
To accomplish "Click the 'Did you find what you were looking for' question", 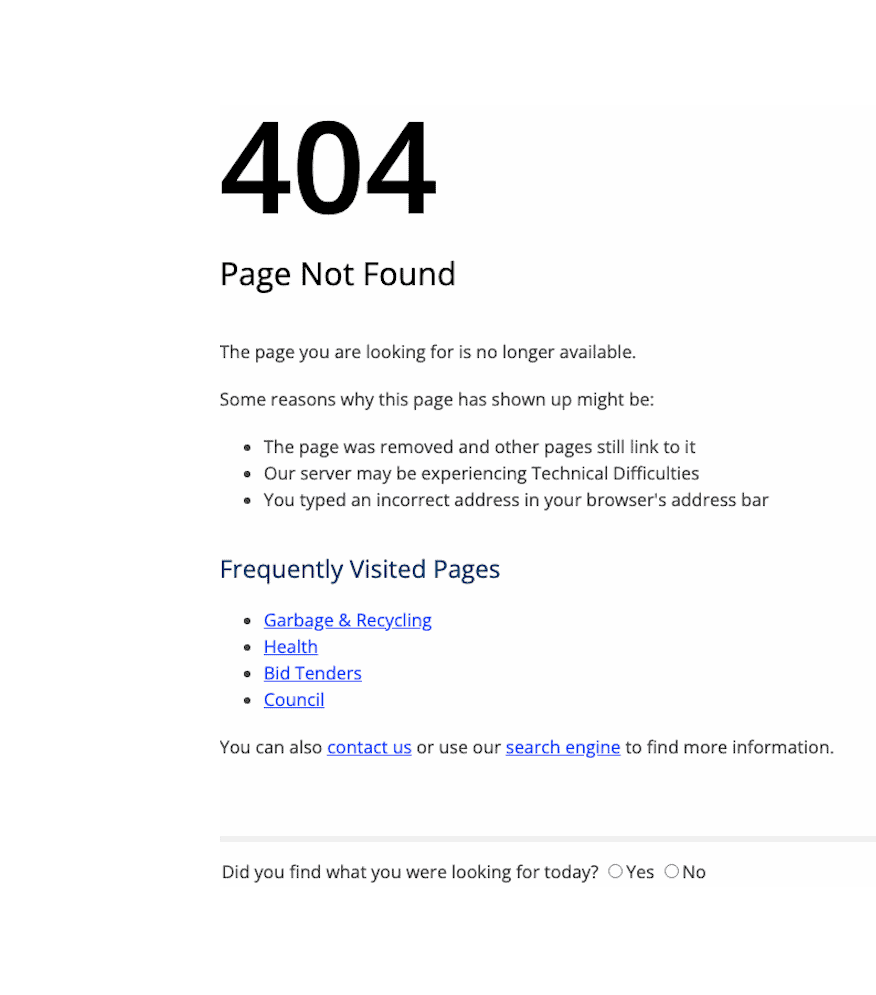I will pyautogui.click(x=410, y=873).
